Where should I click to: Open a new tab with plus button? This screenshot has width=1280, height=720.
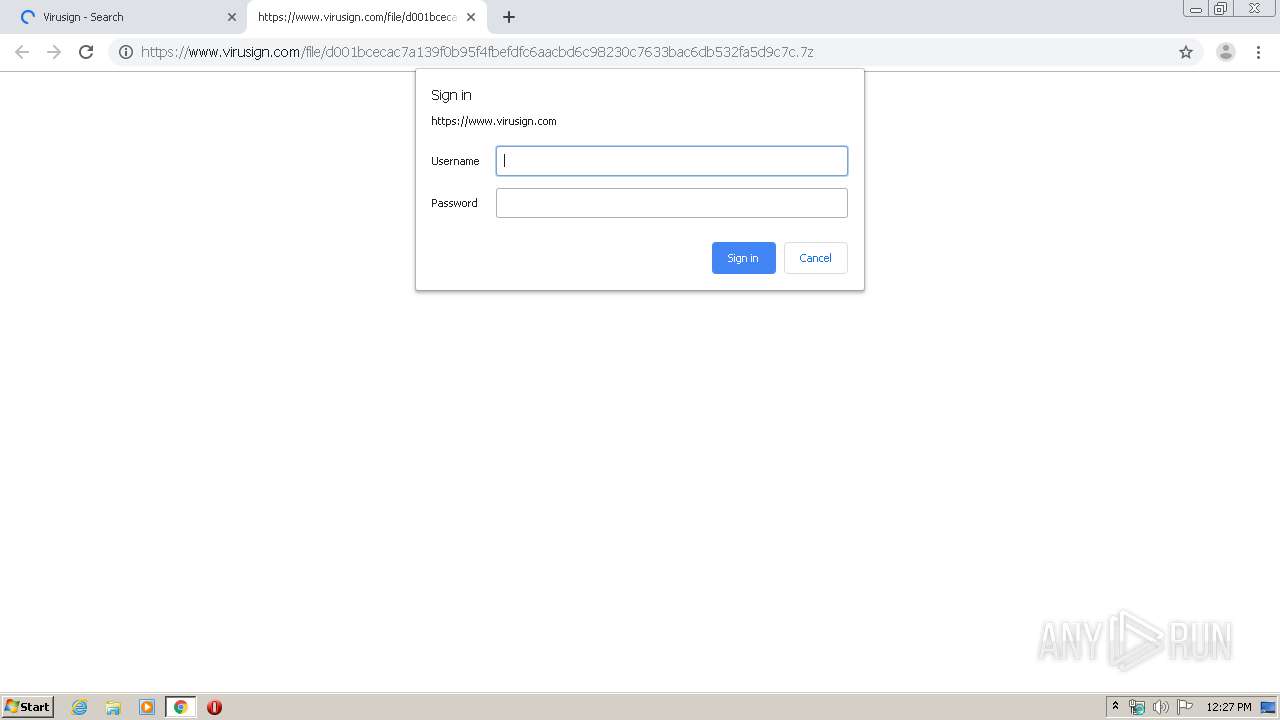tap(509, 17)
